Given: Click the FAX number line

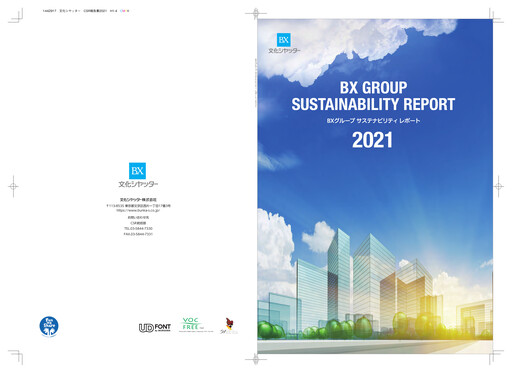Looking at the screenshot, I should [138, 234].
